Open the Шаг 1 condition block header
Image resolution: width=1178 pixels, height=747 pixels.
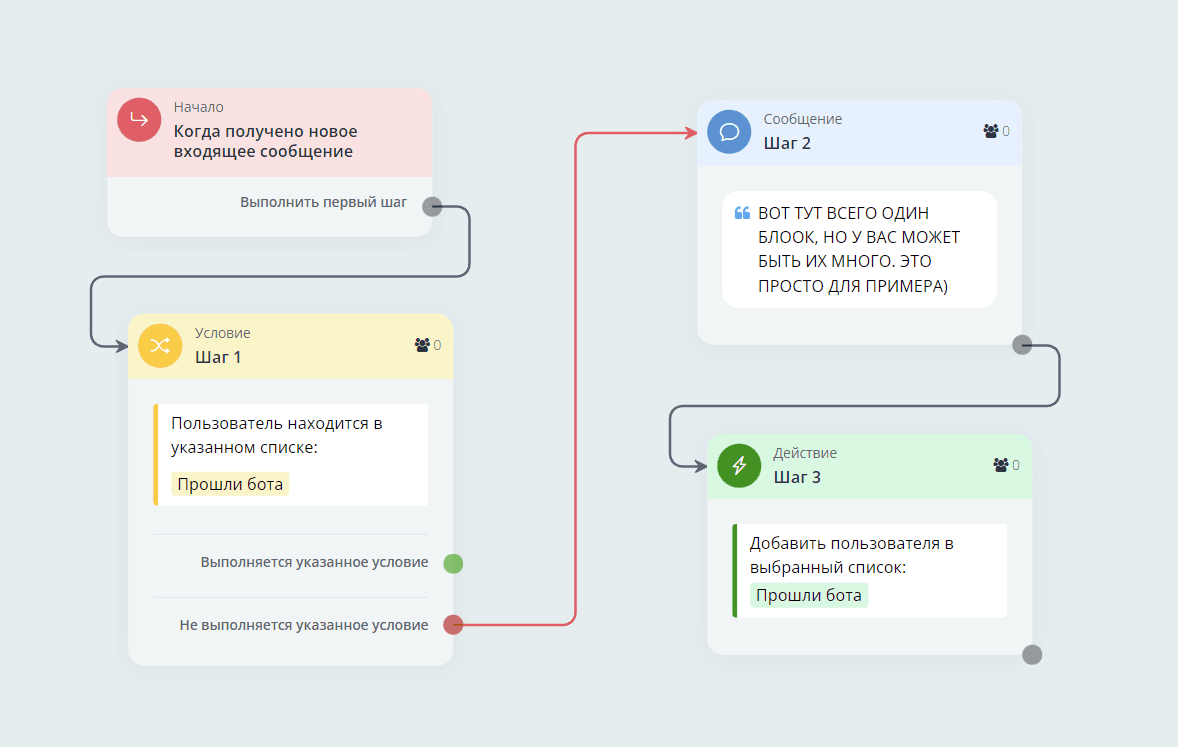pyautogui.click(x=290, y=346)
